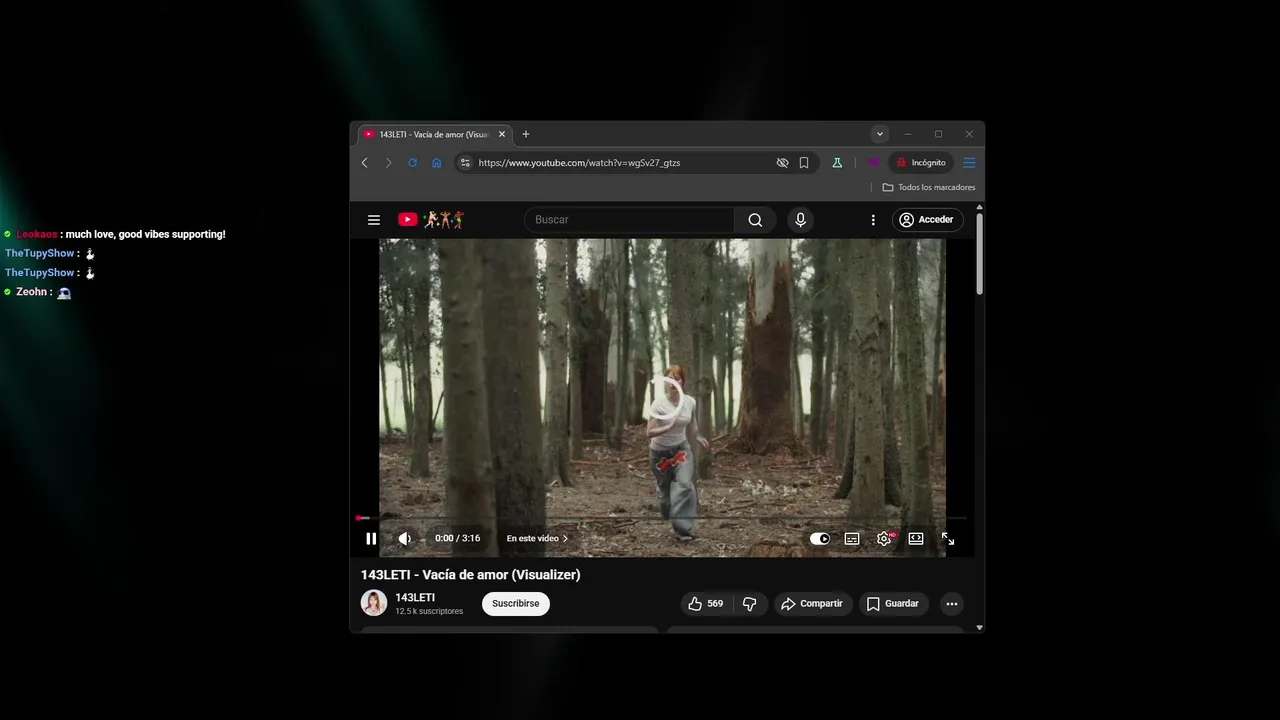Viewport: 1280px width, 720px height.
Task: Click the Buscar search field
Action: (629, 220)
